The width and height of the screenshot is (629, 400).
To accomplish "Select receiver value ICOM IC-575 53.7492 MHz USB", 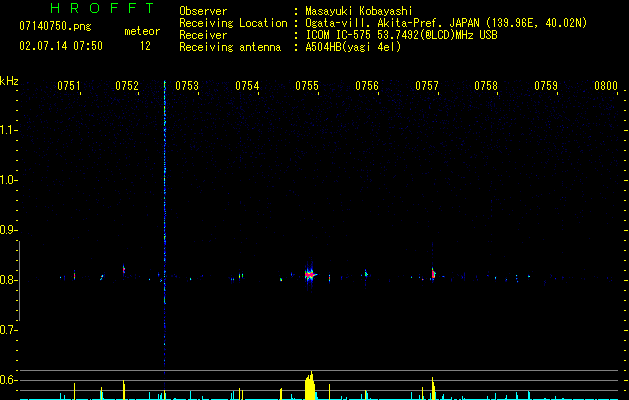I will click(x=401, y=35).
